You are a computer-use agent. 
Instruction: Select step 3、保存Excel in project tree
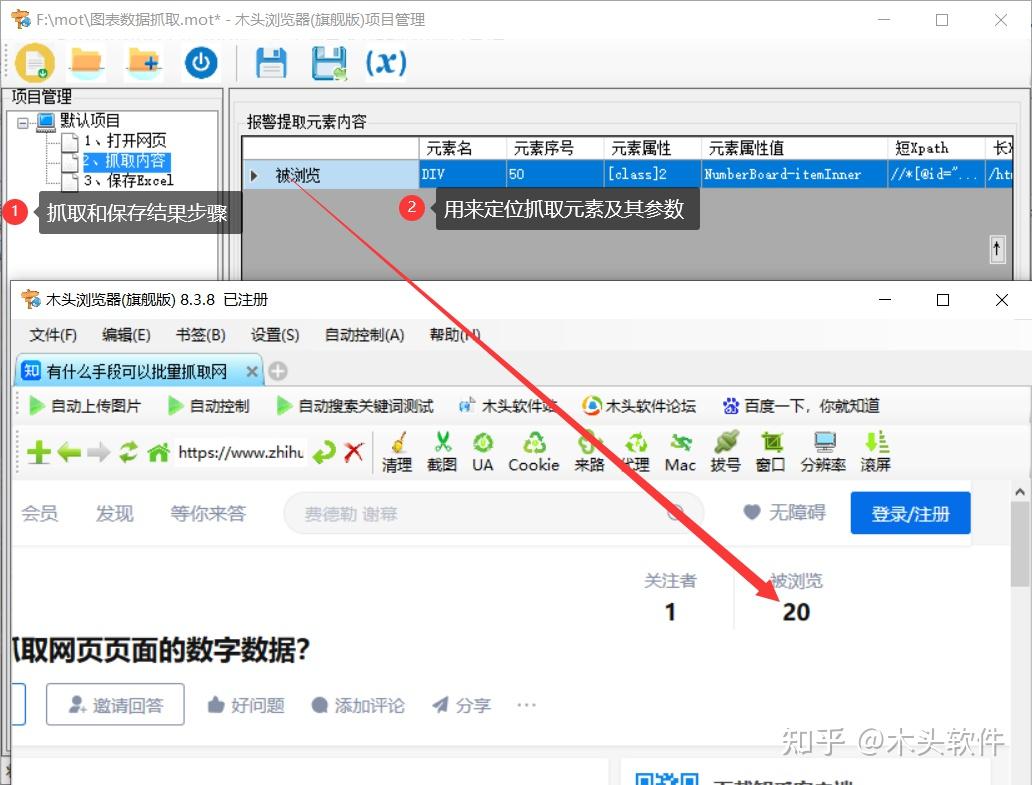(128, 180)
